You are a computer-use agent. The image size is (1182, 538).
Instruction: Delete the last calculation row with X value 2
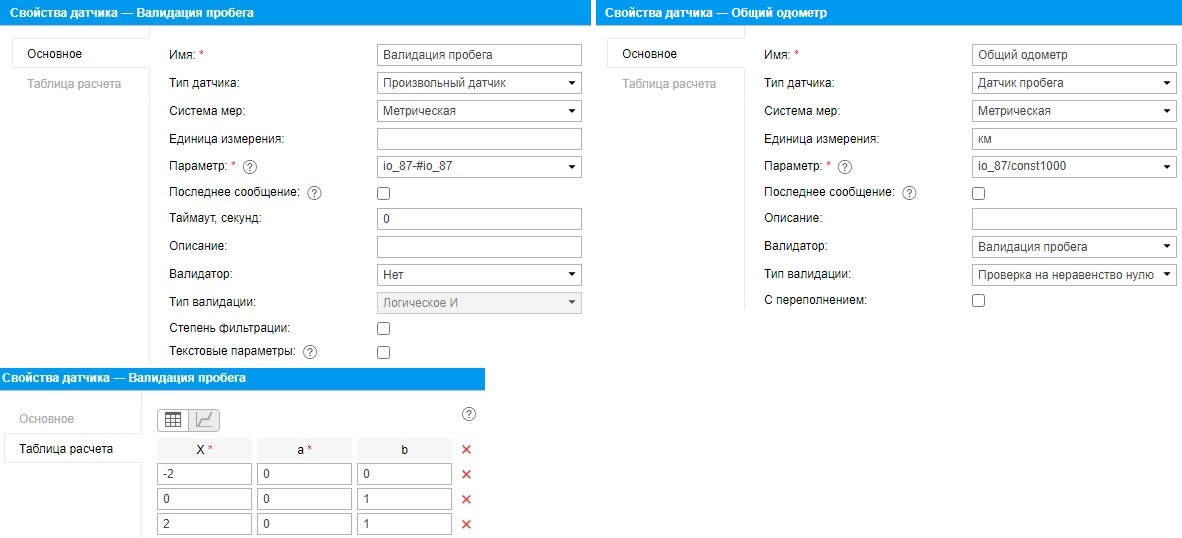(466, 524)
